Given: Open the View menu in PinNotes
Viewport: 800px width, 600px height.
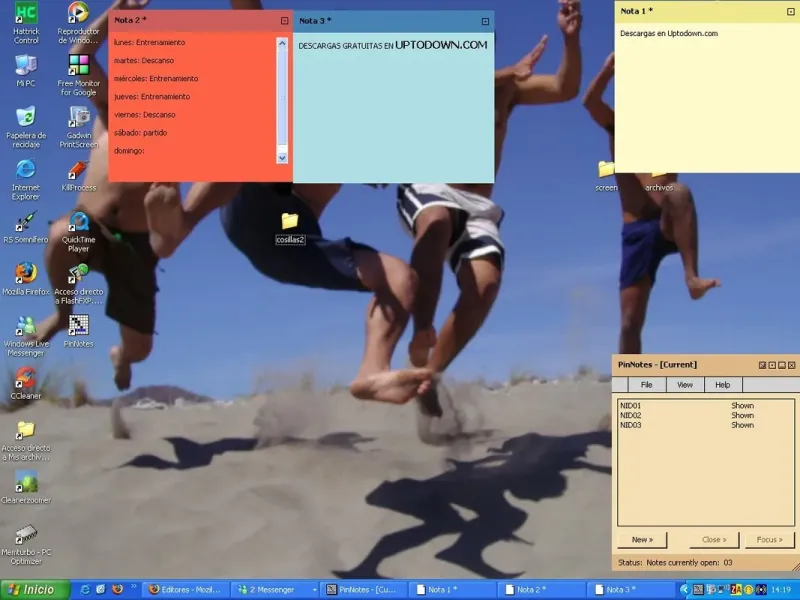Looking at the screenshot, I should [x=685, y=385].
